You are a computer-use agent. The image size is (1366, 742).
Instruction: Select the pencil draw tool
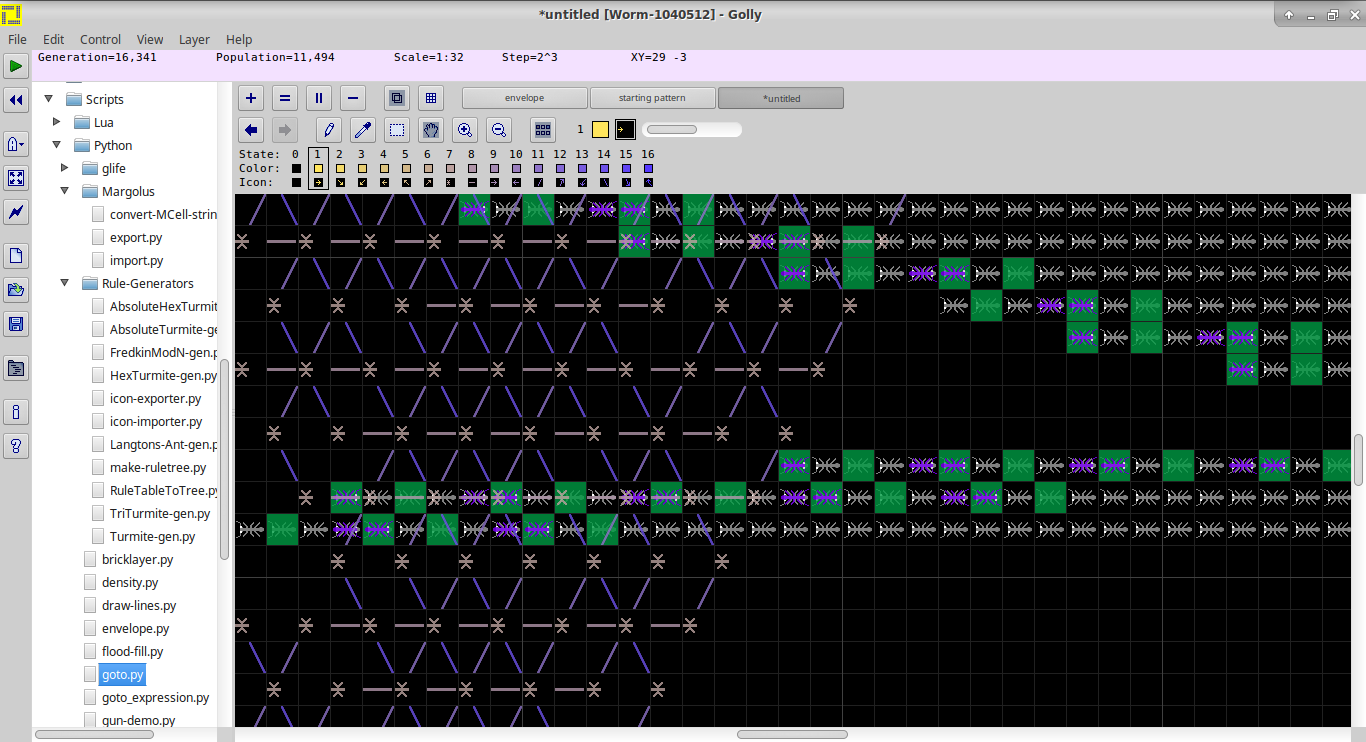click(x=329, y=130)
